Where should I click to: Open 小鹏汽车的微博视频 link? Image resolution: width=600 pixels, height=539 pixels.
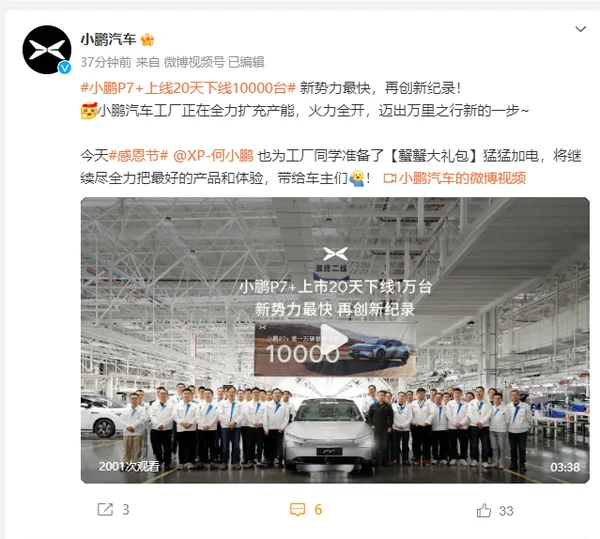pos(462,178)
